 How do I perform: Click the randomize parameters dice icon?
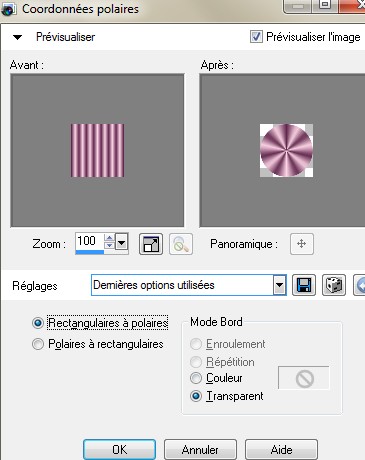pyautogui.click(x=334, y=285)
